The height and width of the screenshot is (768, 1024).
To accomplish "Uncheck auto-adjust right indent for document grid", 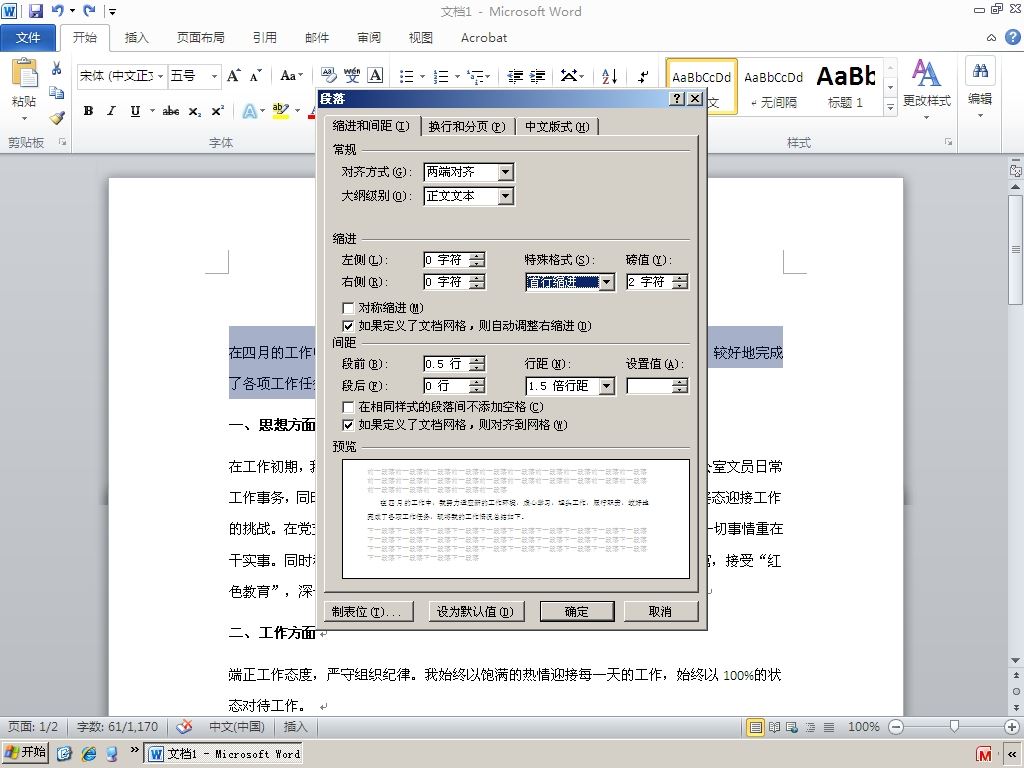I will click(x=349, y=326).
